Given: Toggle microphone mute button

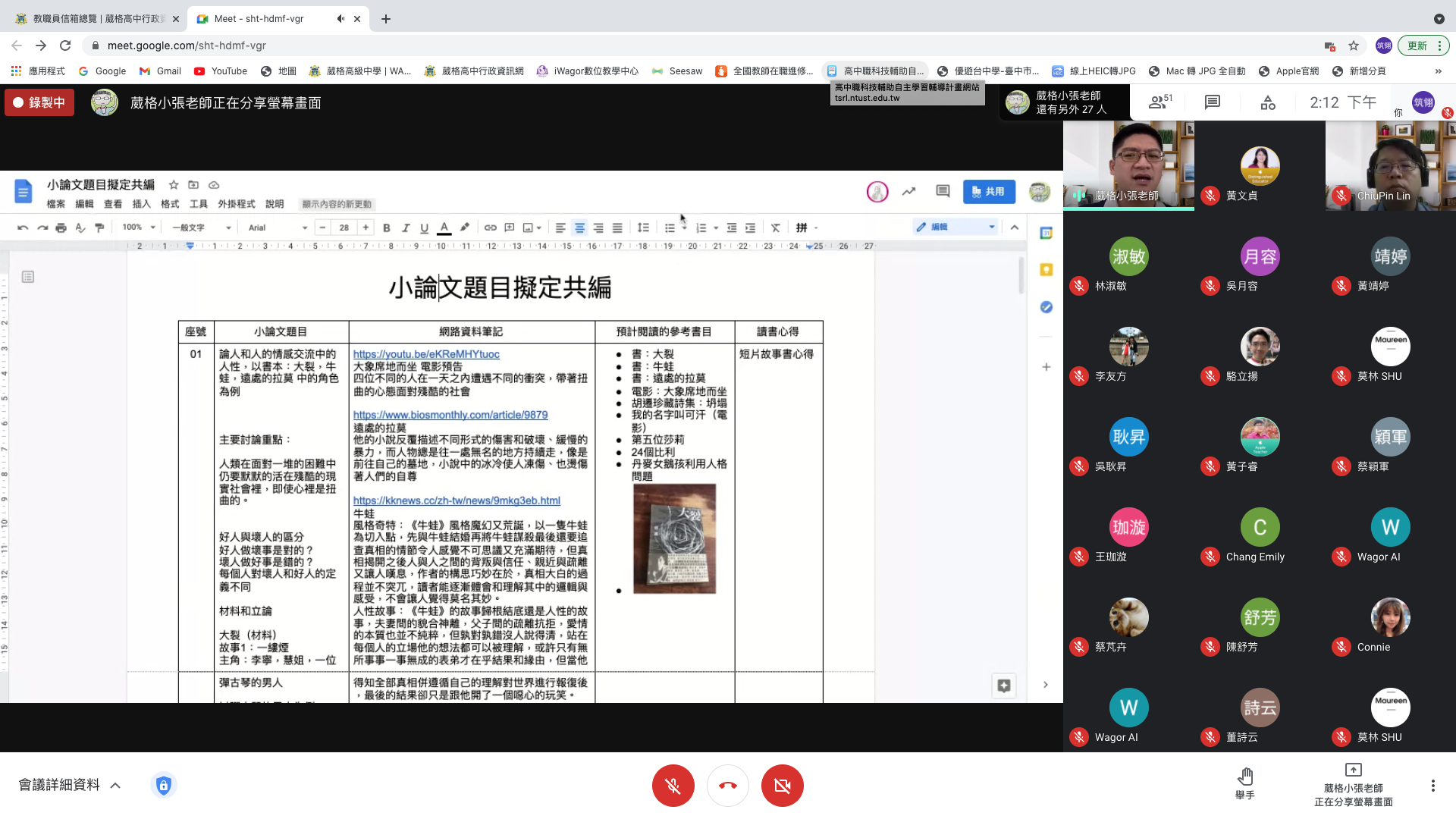Looking at the screenshot, I should click(673, 786).
